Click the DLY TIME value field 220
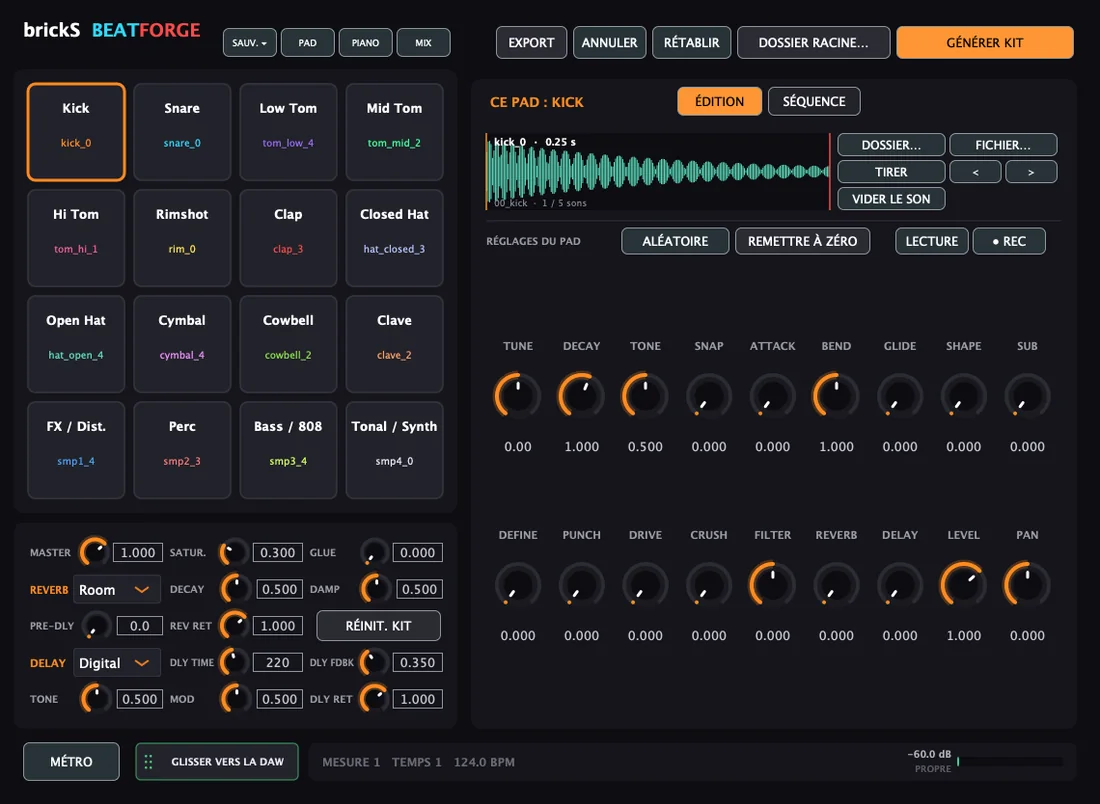 coord(278,662)
